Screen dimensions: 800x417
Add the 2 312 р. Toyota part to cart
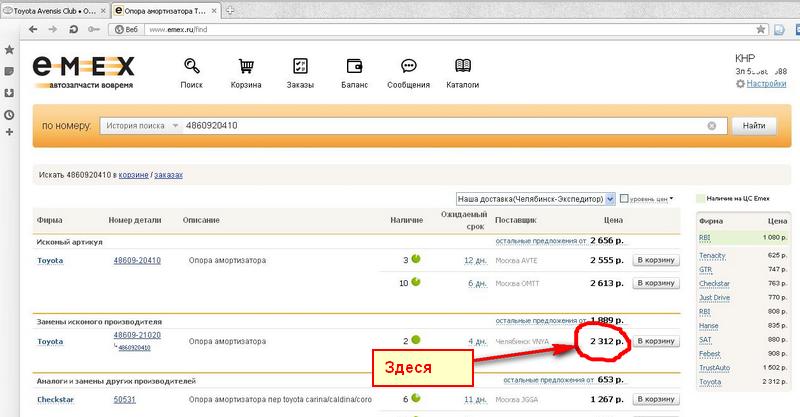pyautogui.click(x=656, y=341)
